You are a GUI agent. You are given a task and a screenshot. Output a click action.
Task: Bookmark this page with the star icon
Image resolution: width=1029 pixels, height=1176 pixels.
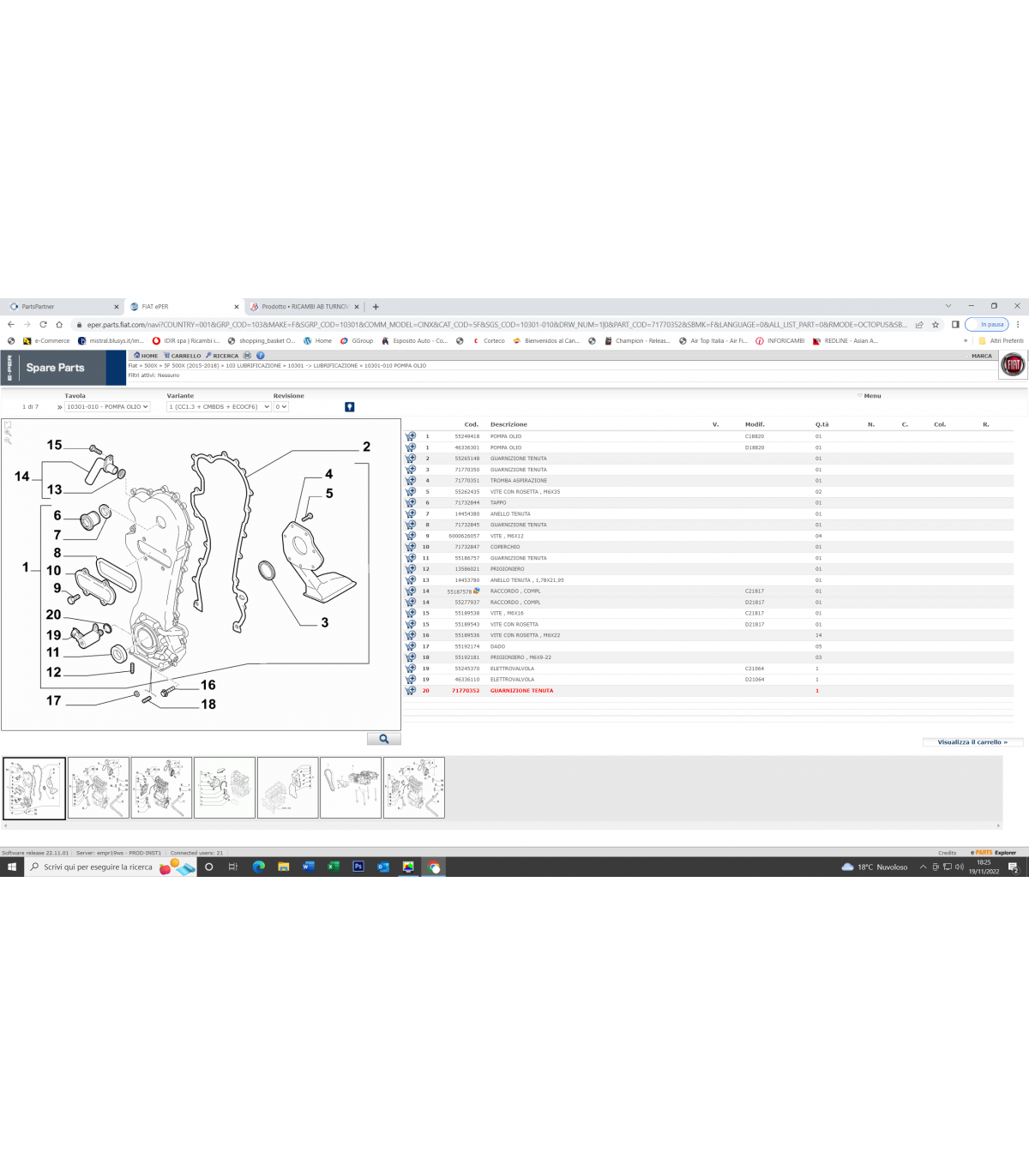pyautogui.click(x=936, y=325)
